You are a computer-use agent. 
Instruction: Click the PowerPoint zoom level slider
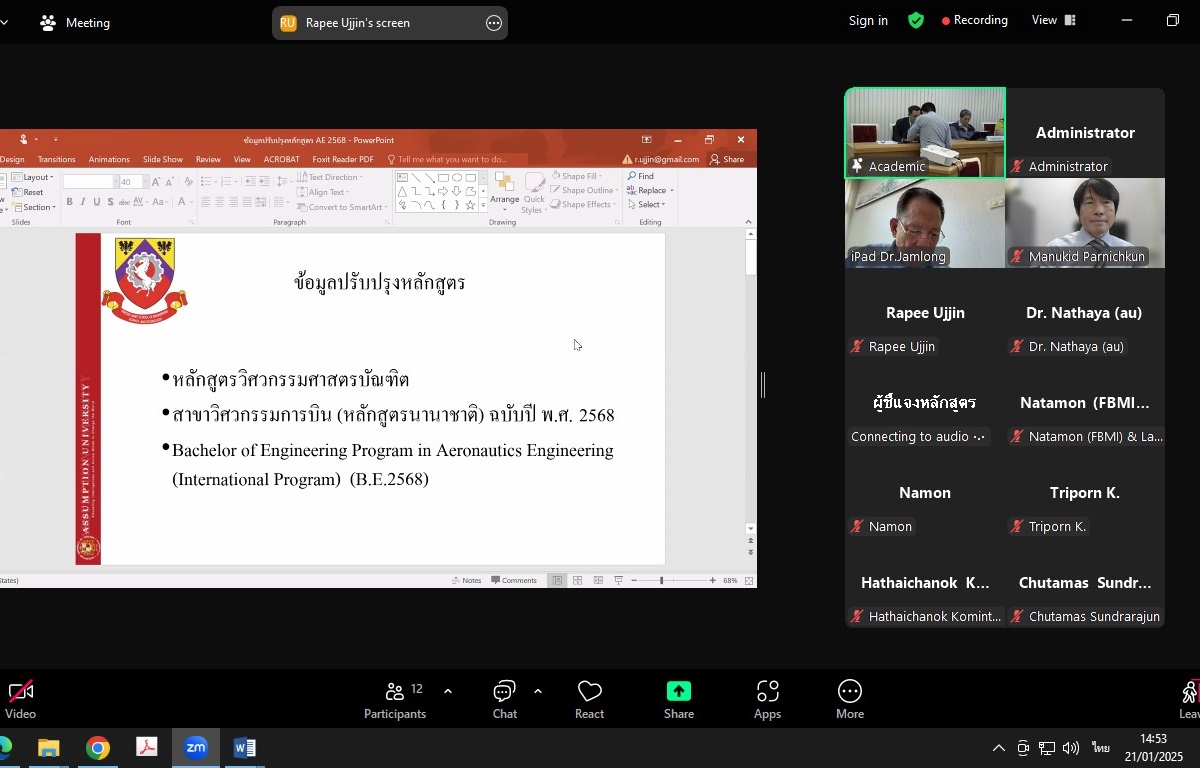(x=661, y=580)
